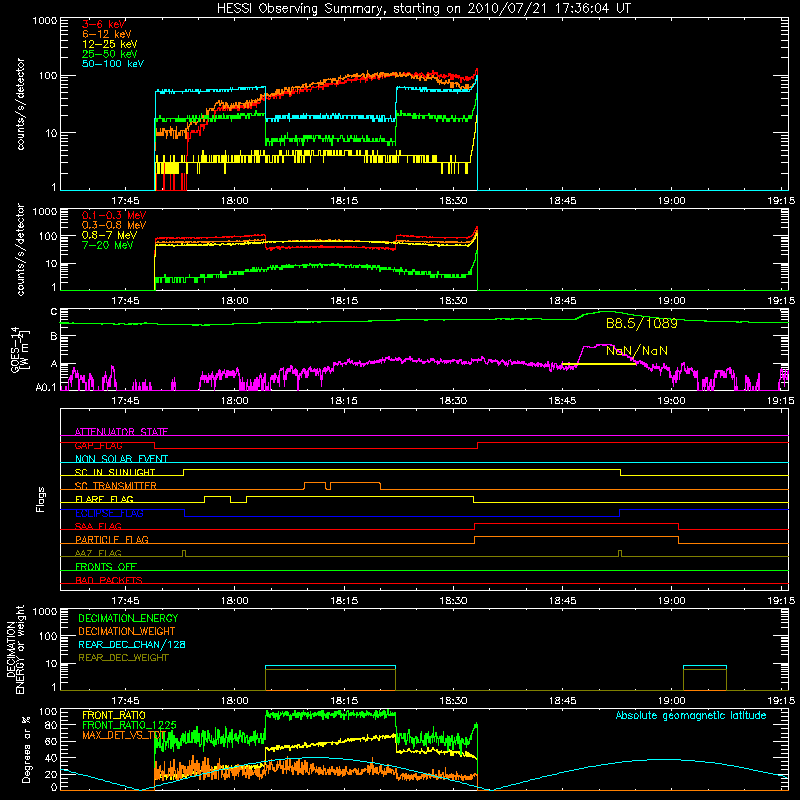Select the '50-100 keV' legend label
This screenshot has width=800, height=800.
[113, 64]
